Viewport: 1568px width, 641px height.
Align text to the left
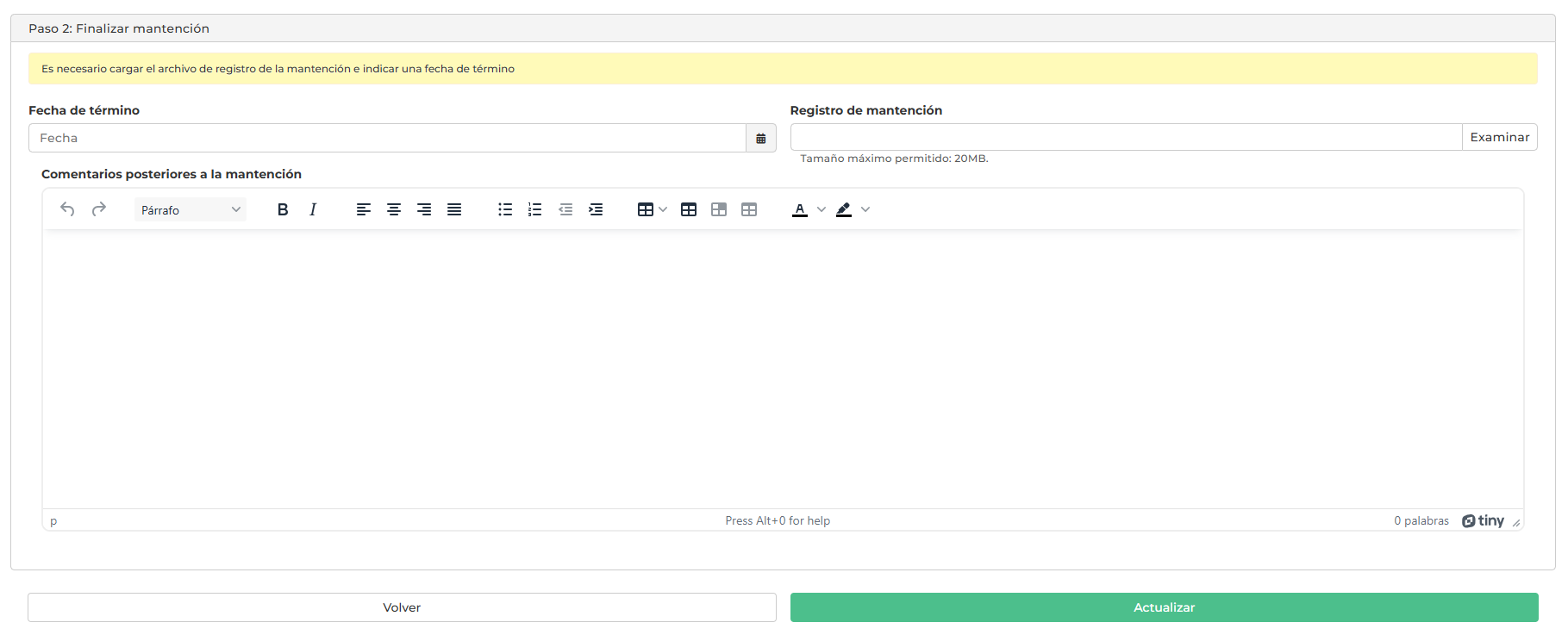coord(364,209)
